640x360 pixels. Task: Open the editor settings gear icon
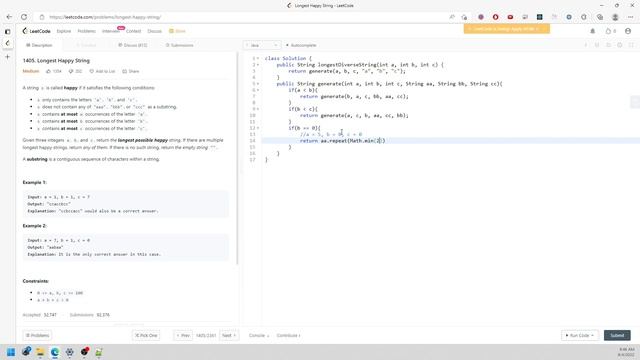tap(620, 45)
